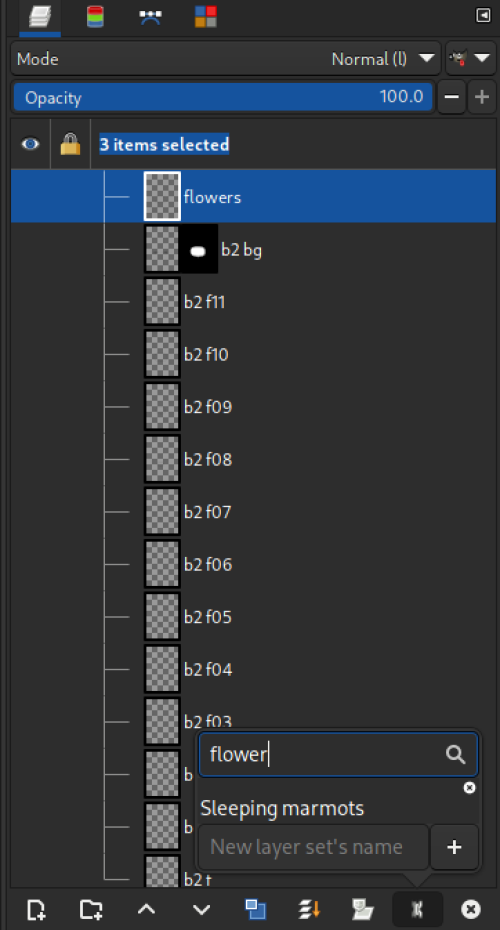Lower the layer with down arrow
The height and width of the screenshot is (930, 500).
202,909
